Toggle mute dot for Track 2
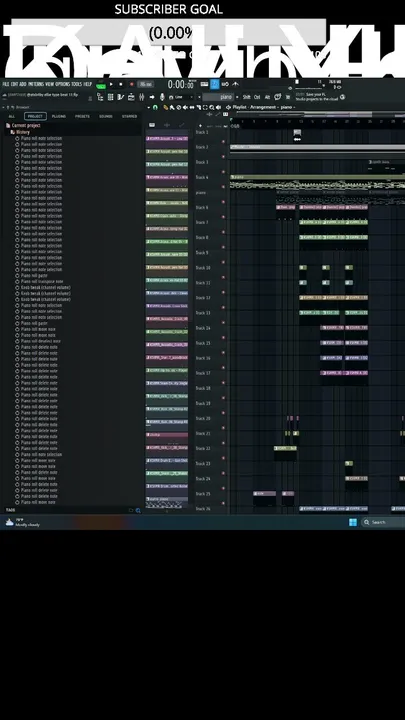 pyautogui.click(x=224, y=157)
